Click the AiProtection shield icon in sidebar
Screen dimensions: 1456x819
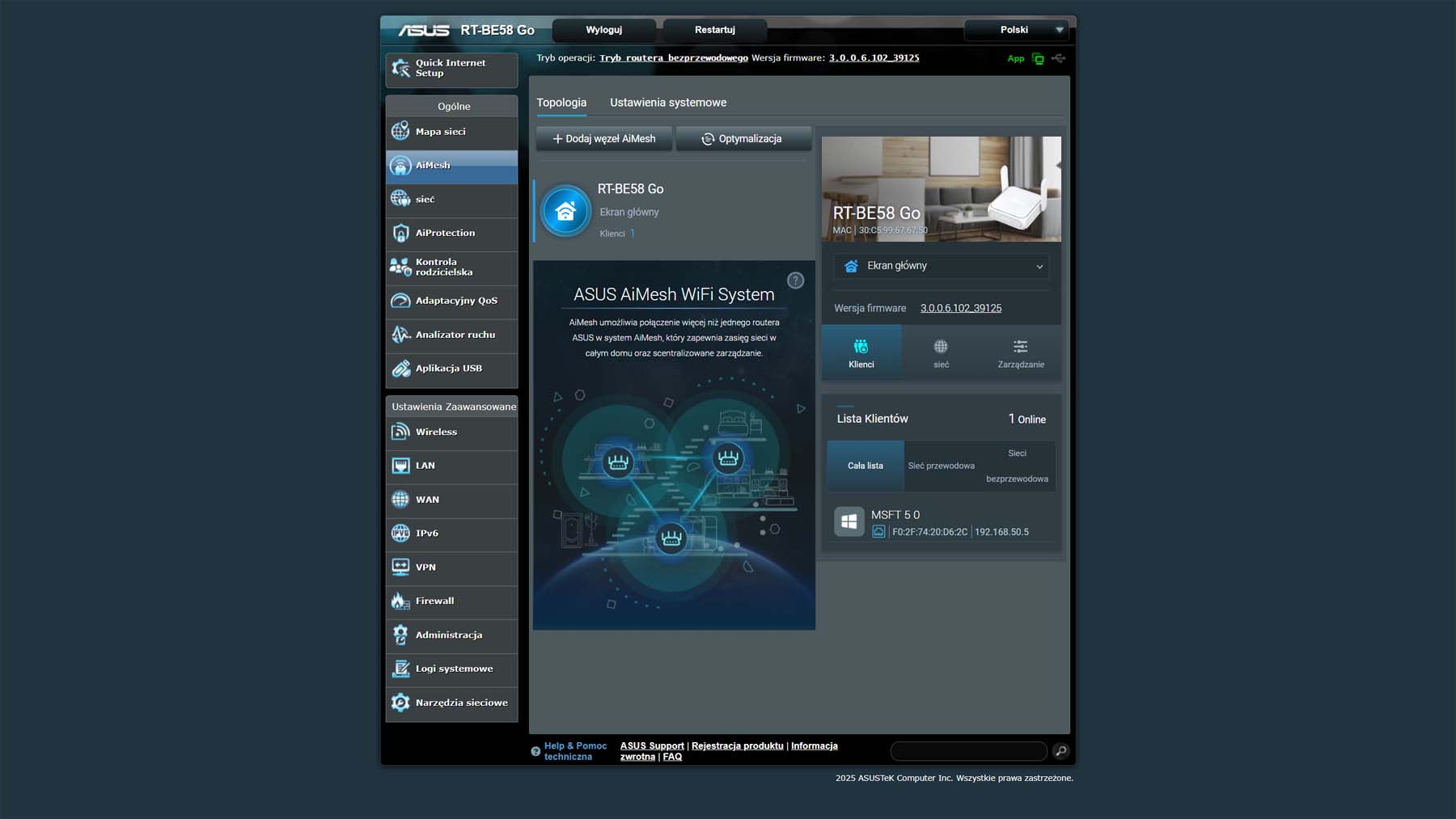pos(400,234)
